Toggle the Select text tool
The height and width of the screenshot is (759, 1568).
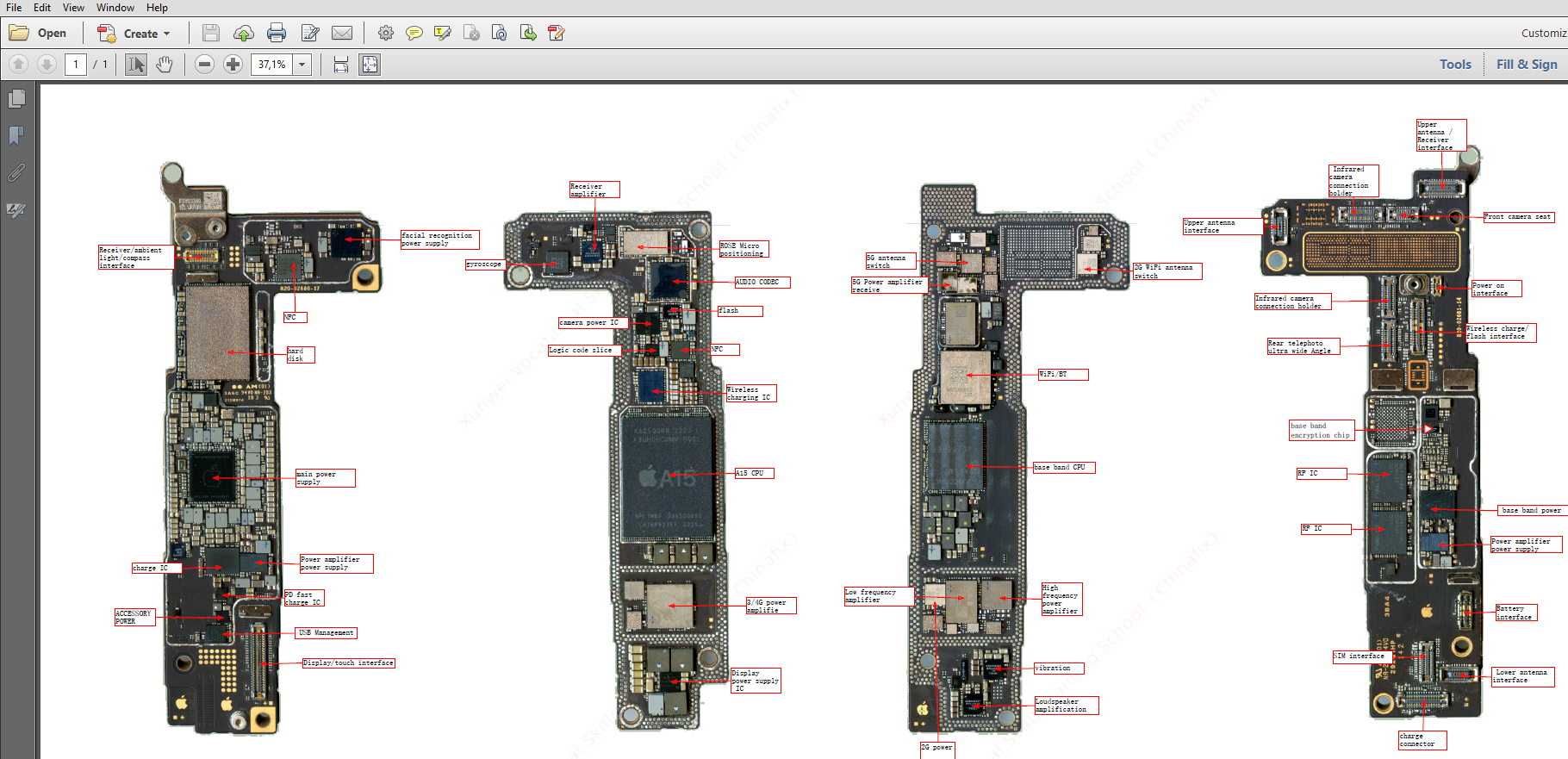point(136,65)
